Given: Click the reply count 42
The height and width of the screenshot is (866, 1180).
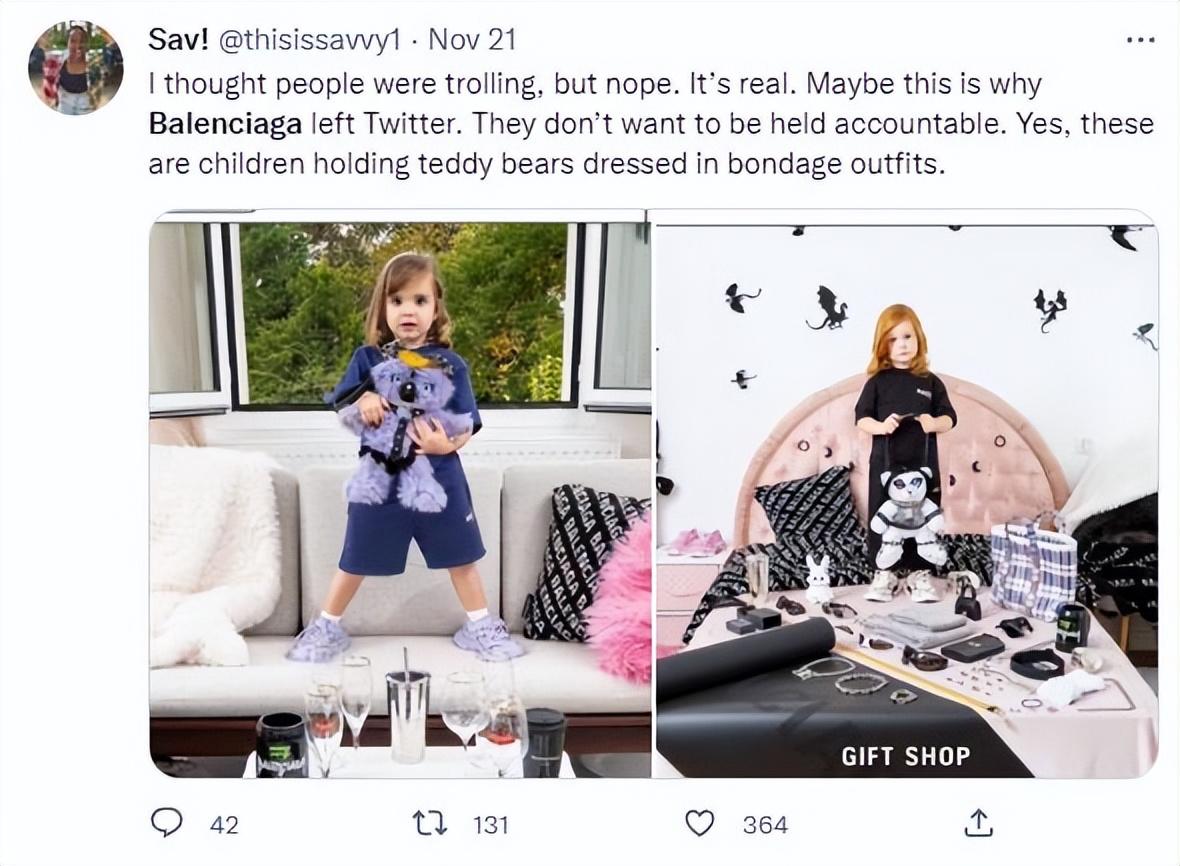Looking at the screenshot, I should click(225, 824).
